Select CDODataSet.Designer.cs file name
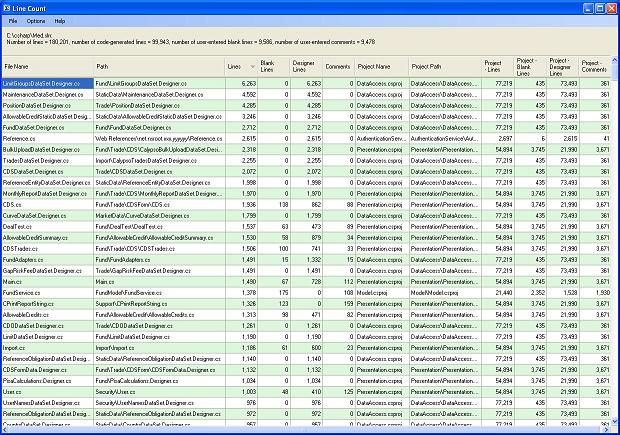 tap(33, 326)
